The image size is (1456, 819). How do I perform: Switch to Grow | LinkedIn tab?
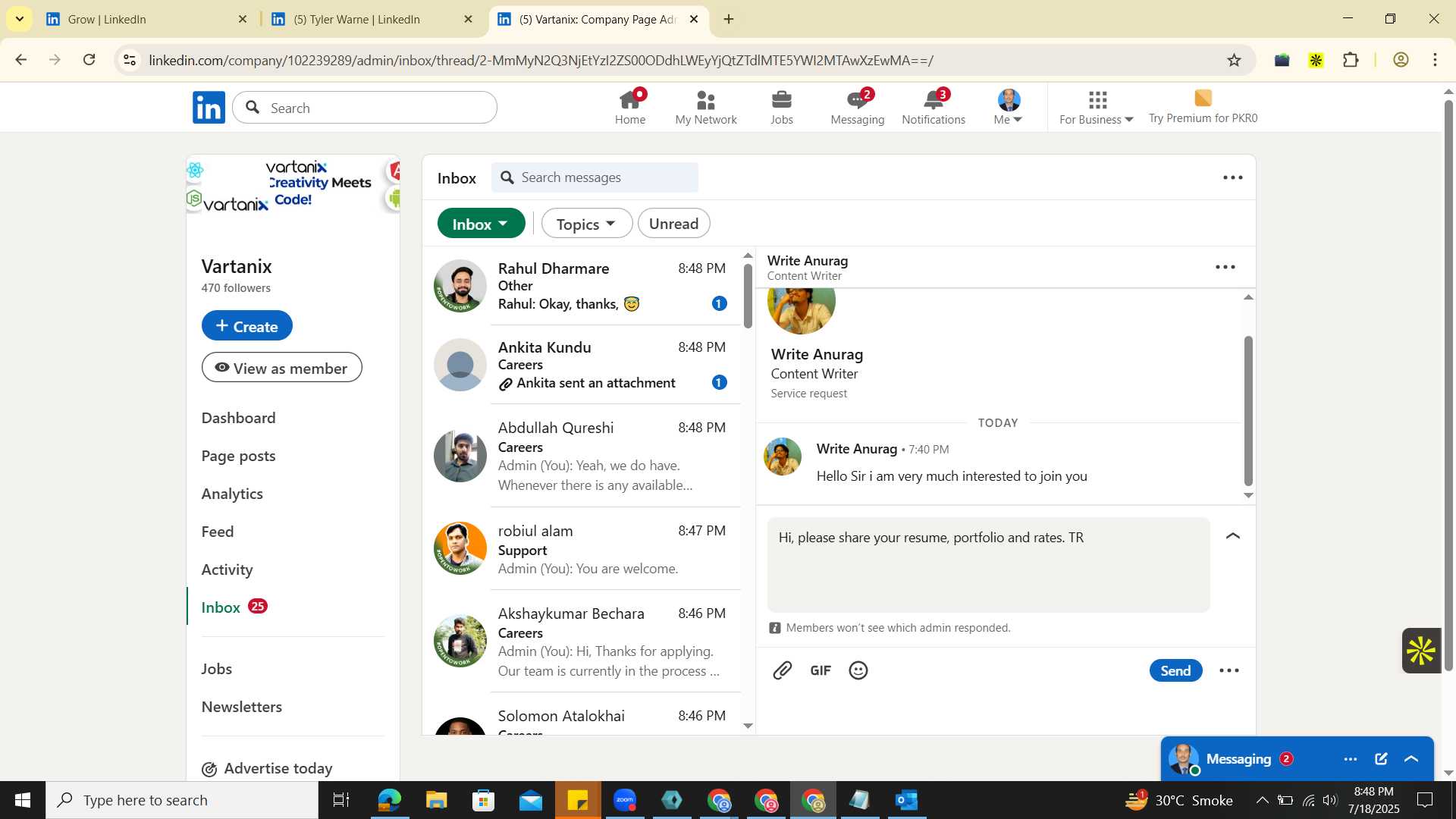tap(146, 19)
